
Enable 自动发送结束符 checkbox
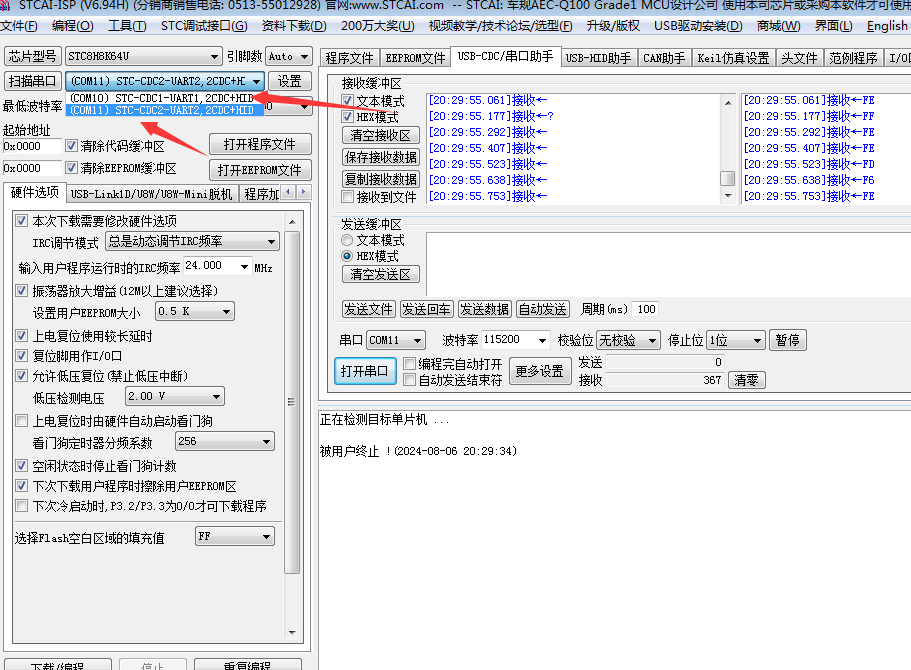click(410, 380)
